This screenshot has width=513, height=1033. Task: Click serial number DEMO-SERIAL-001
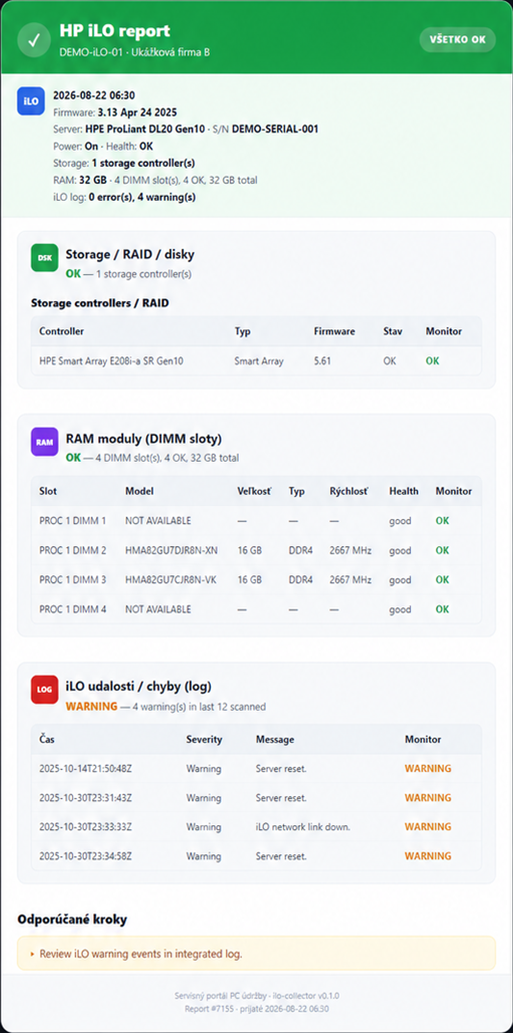coord(275,129)
